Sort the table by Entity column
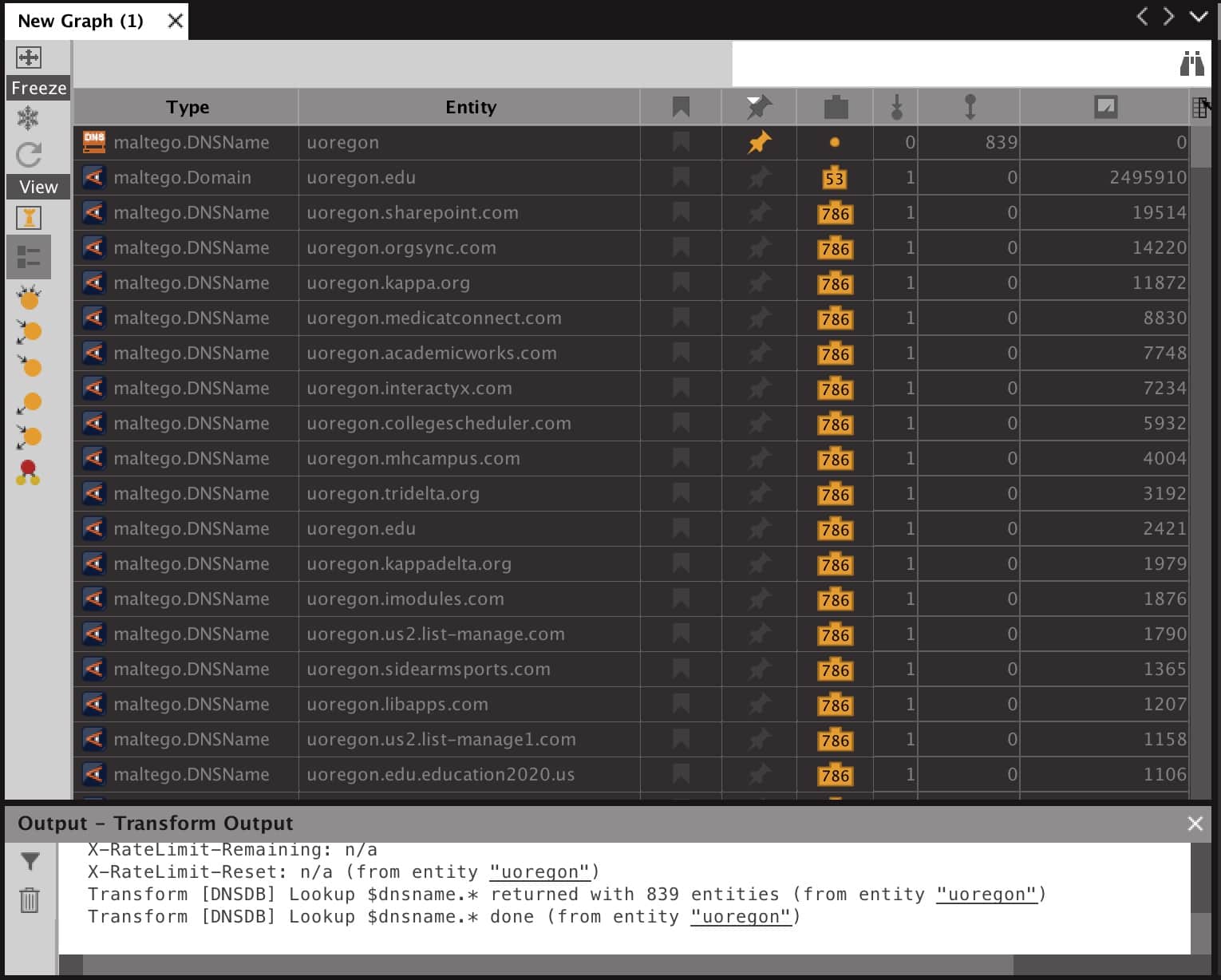Viewport: 1221px width, 980px height. (x=470, y=107)
